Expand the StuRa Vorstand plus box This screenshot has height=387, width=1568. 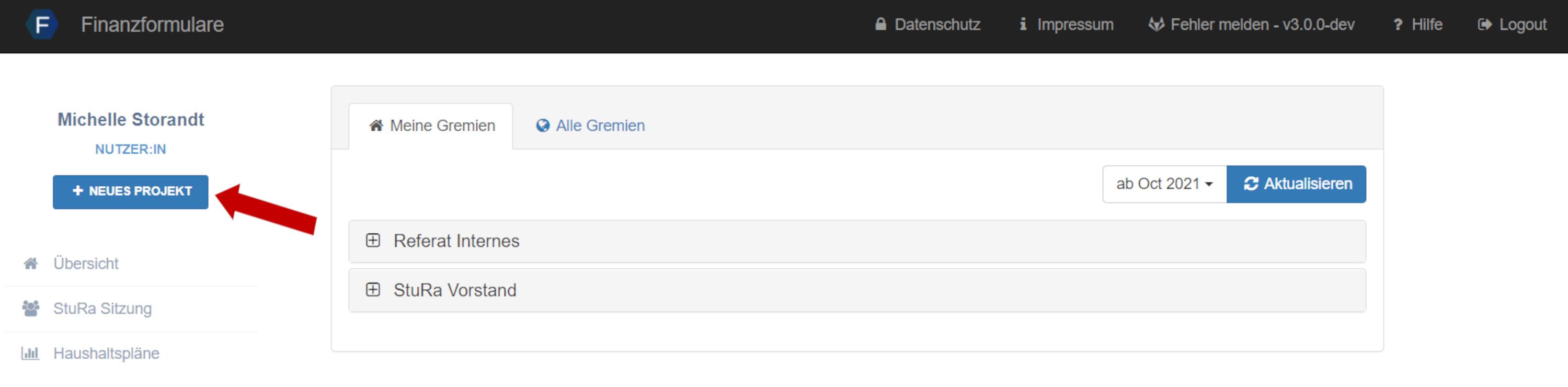click(x=372, y=290)
